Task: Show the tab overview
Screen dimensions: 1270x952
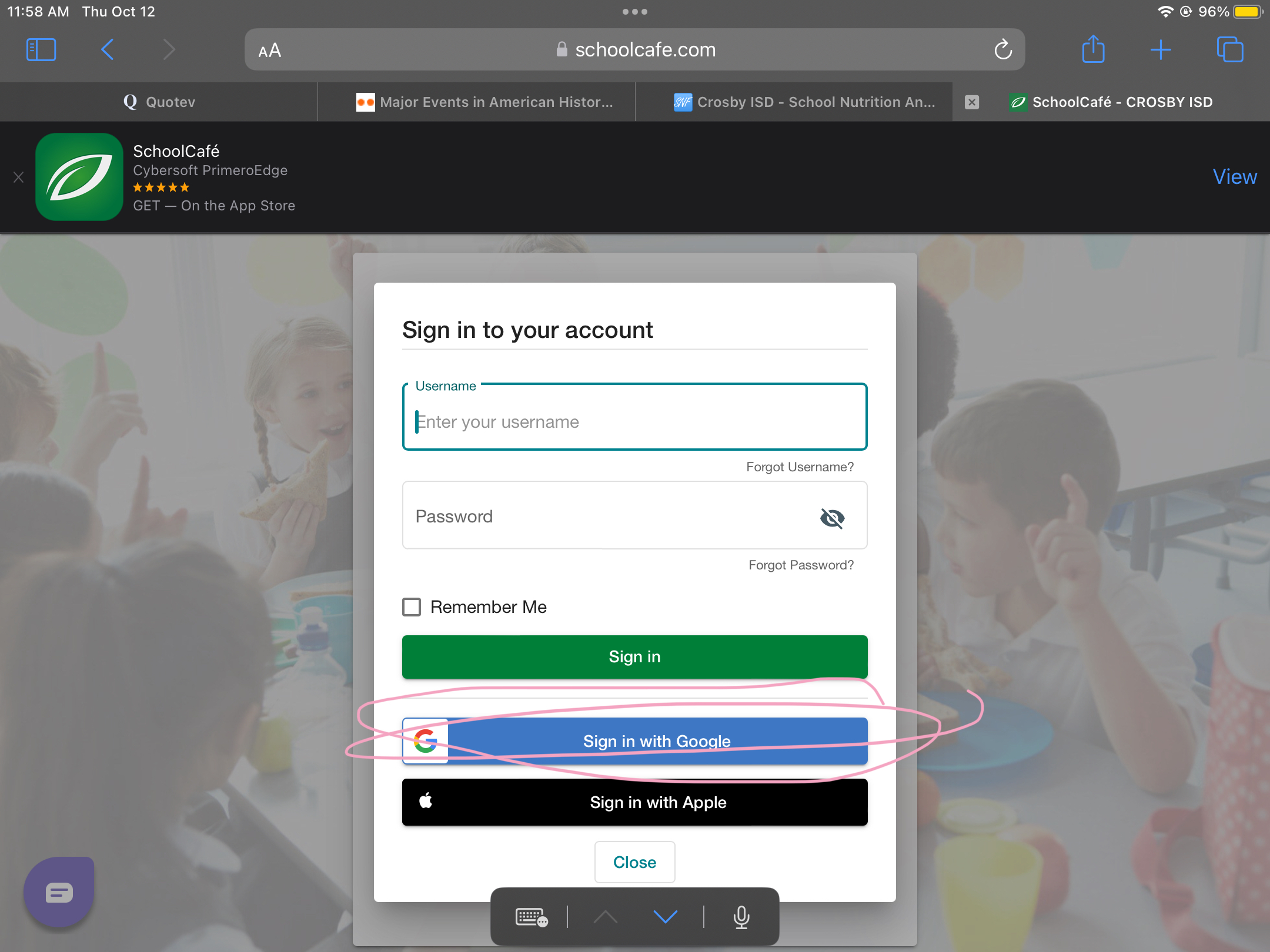Action: pyautogui.click(x=1229, y=50)
